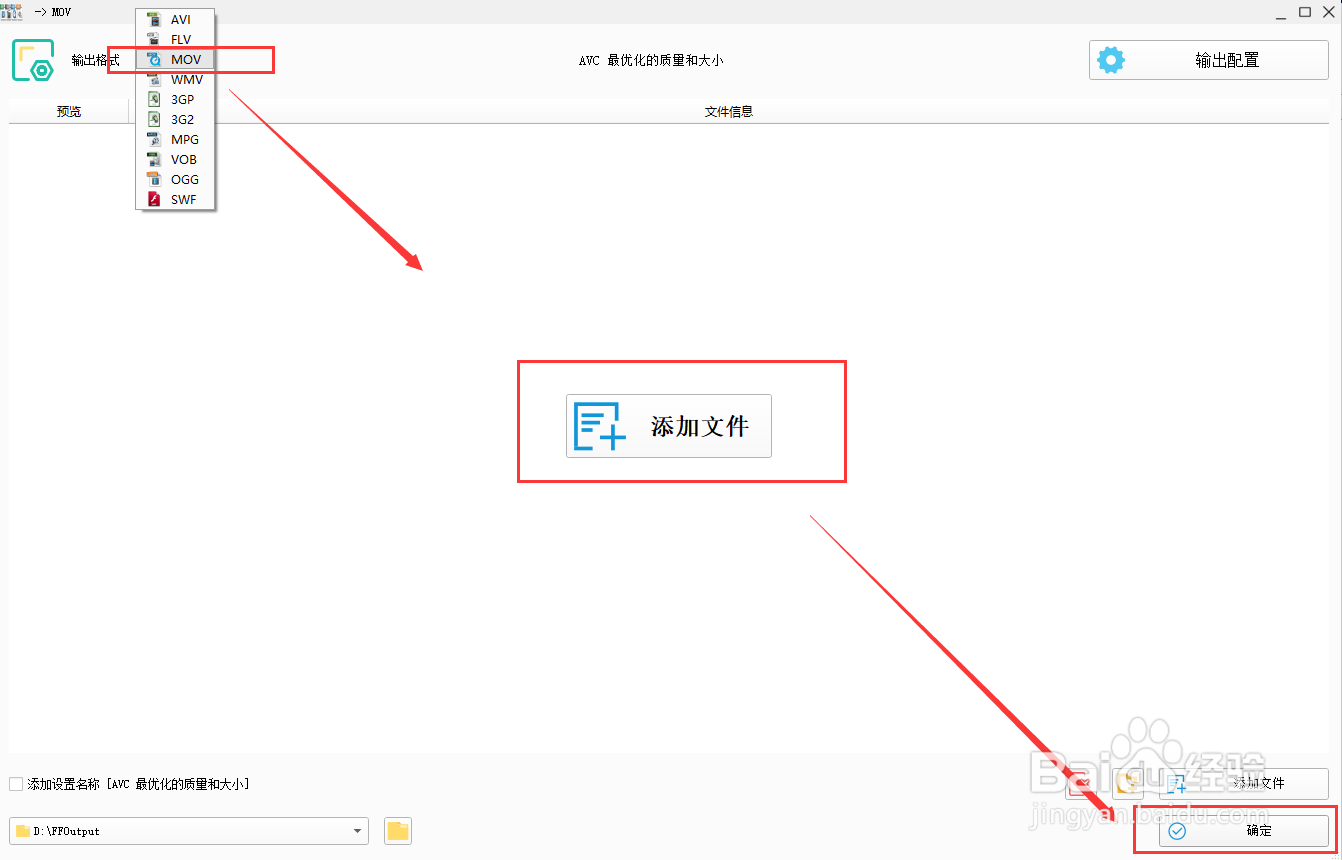The width and height of the screenshot is (1342, 860).
Task: Click the yellow add-folder icon at bottom right
Action: click(1127, 784)
